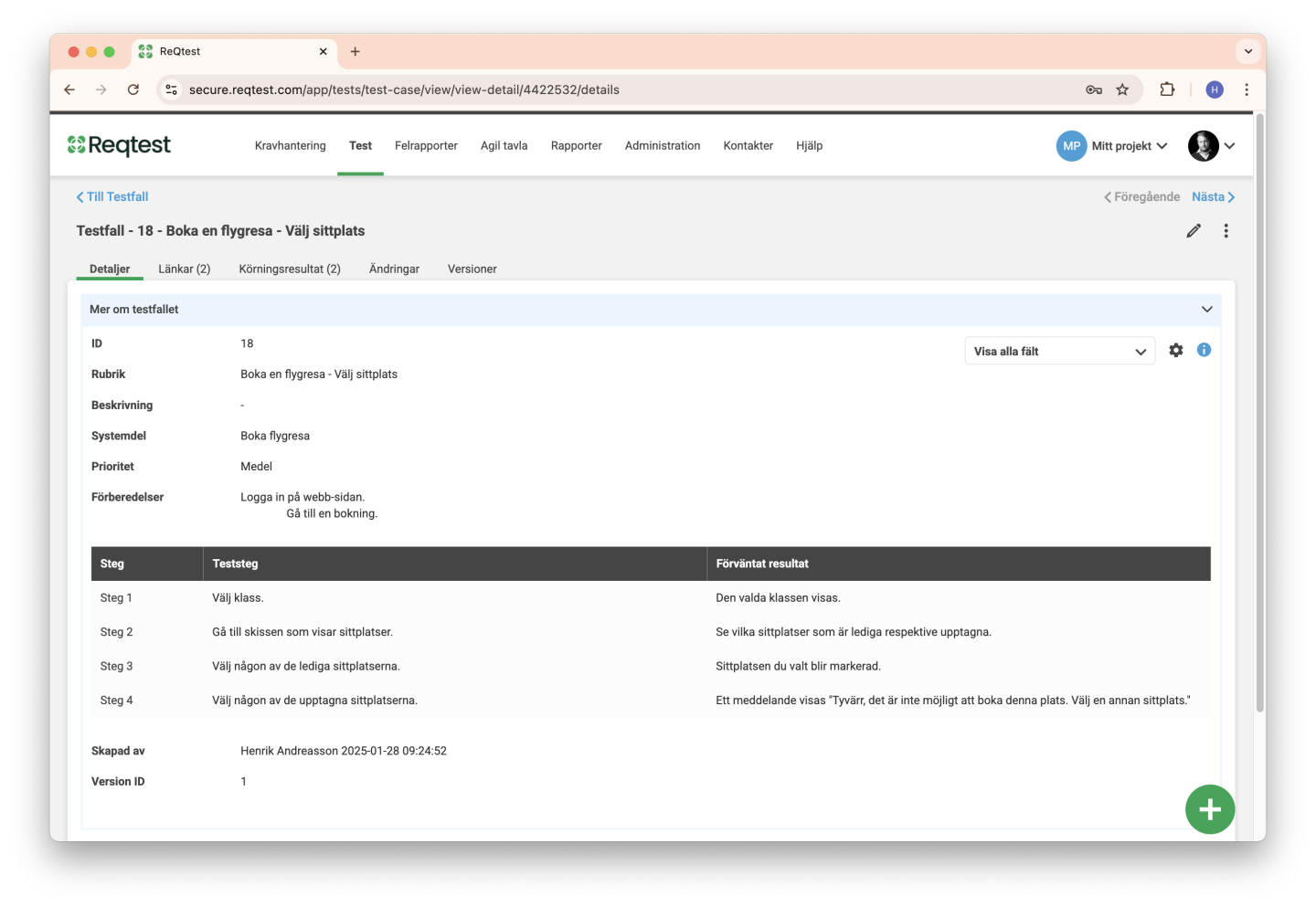Collapse the 'Mer om testfallet' section
The height and width of the screenshot is (907, 1316).
(x=1206, y=310)
